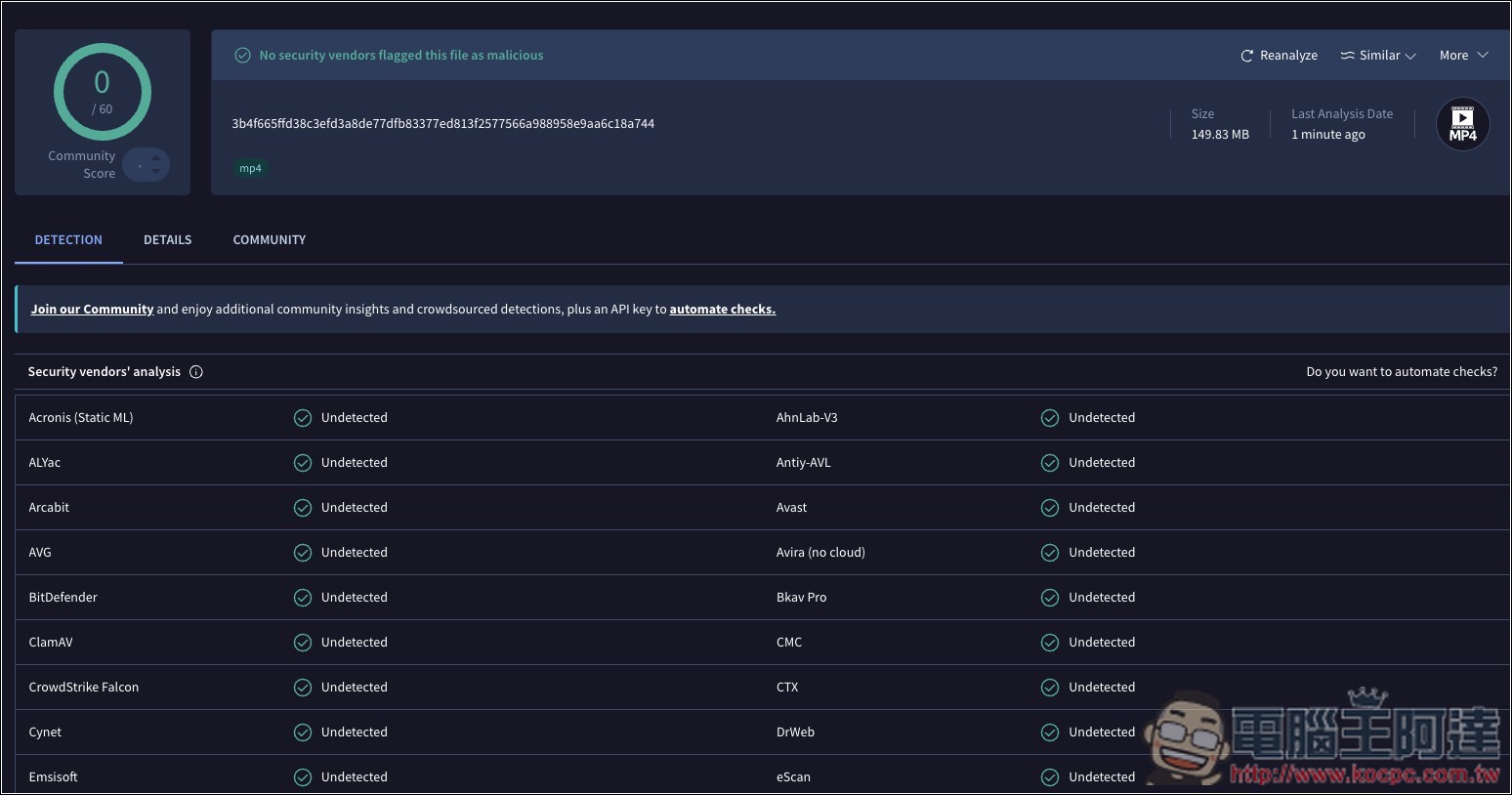
Task: Click the AhnLab-V3 Undetected checkmark icon
Action: tap(1050, 418)
